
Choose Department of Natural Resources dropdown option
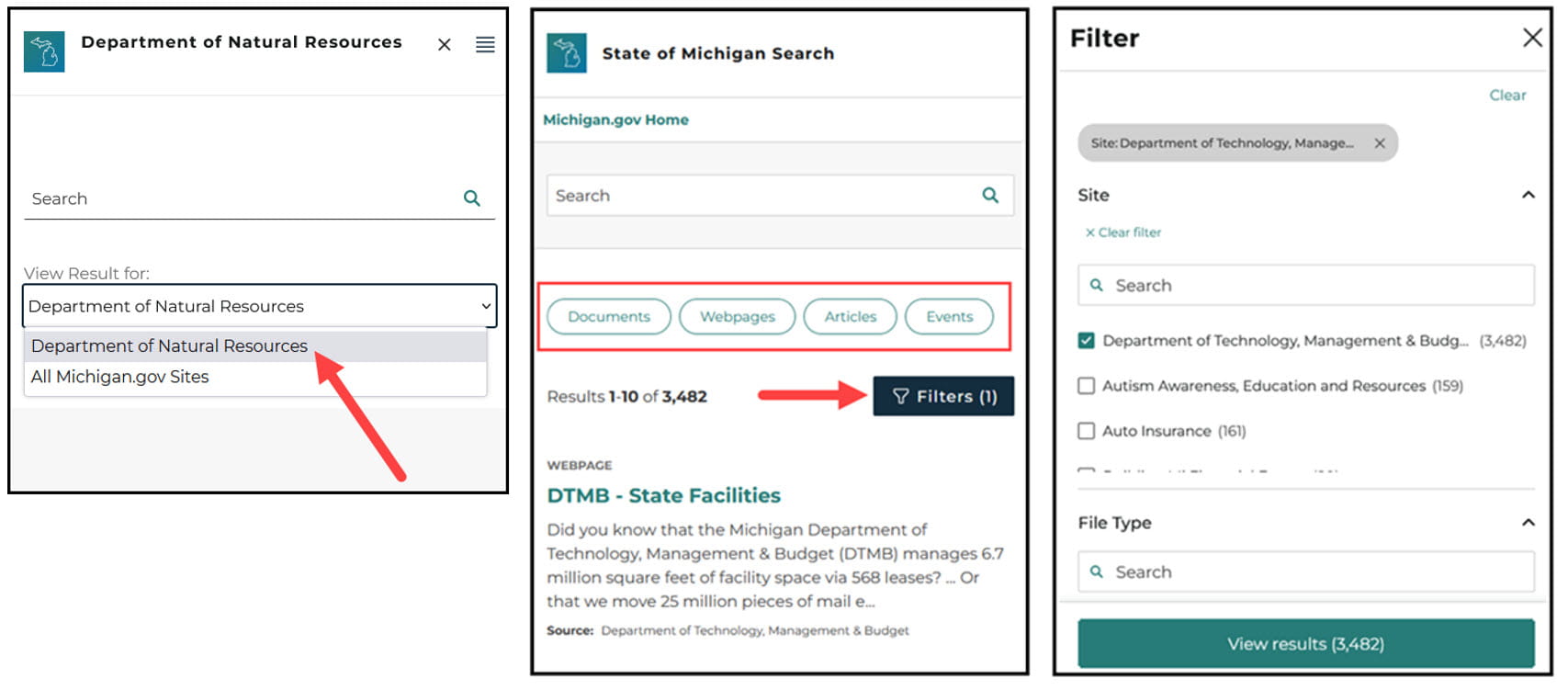tap(255, 345)
